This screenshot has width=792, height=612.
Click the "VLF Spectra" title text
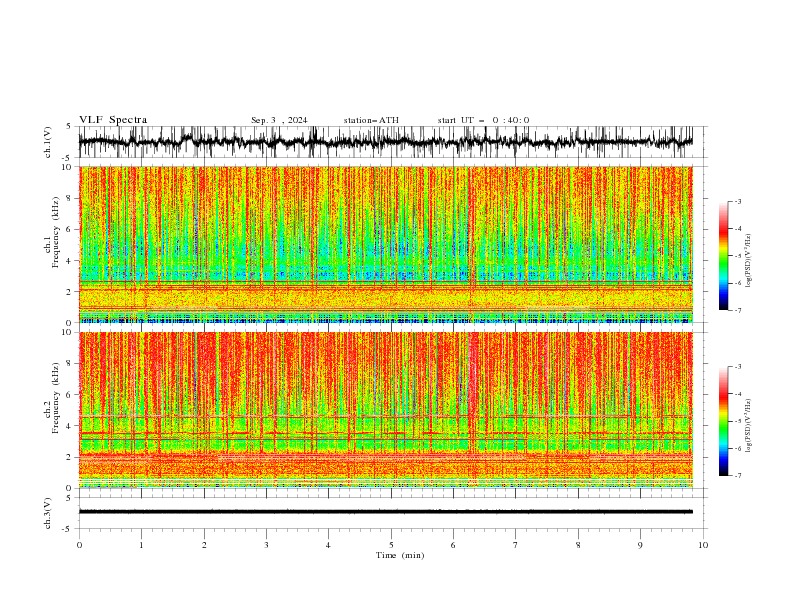[x=113, y=120]
